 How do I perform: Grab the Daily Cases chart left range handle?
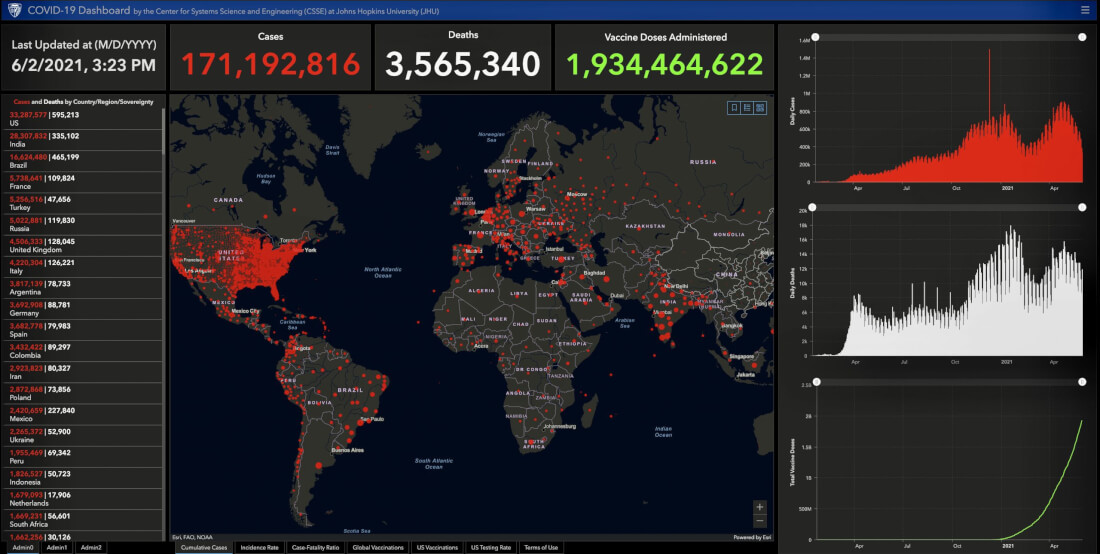click(815, 37)
